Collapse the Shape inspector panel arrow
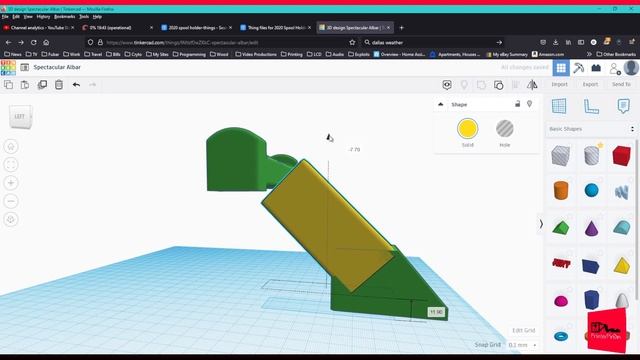The height and width of the screenshot is (360, 640). point(441,104)
